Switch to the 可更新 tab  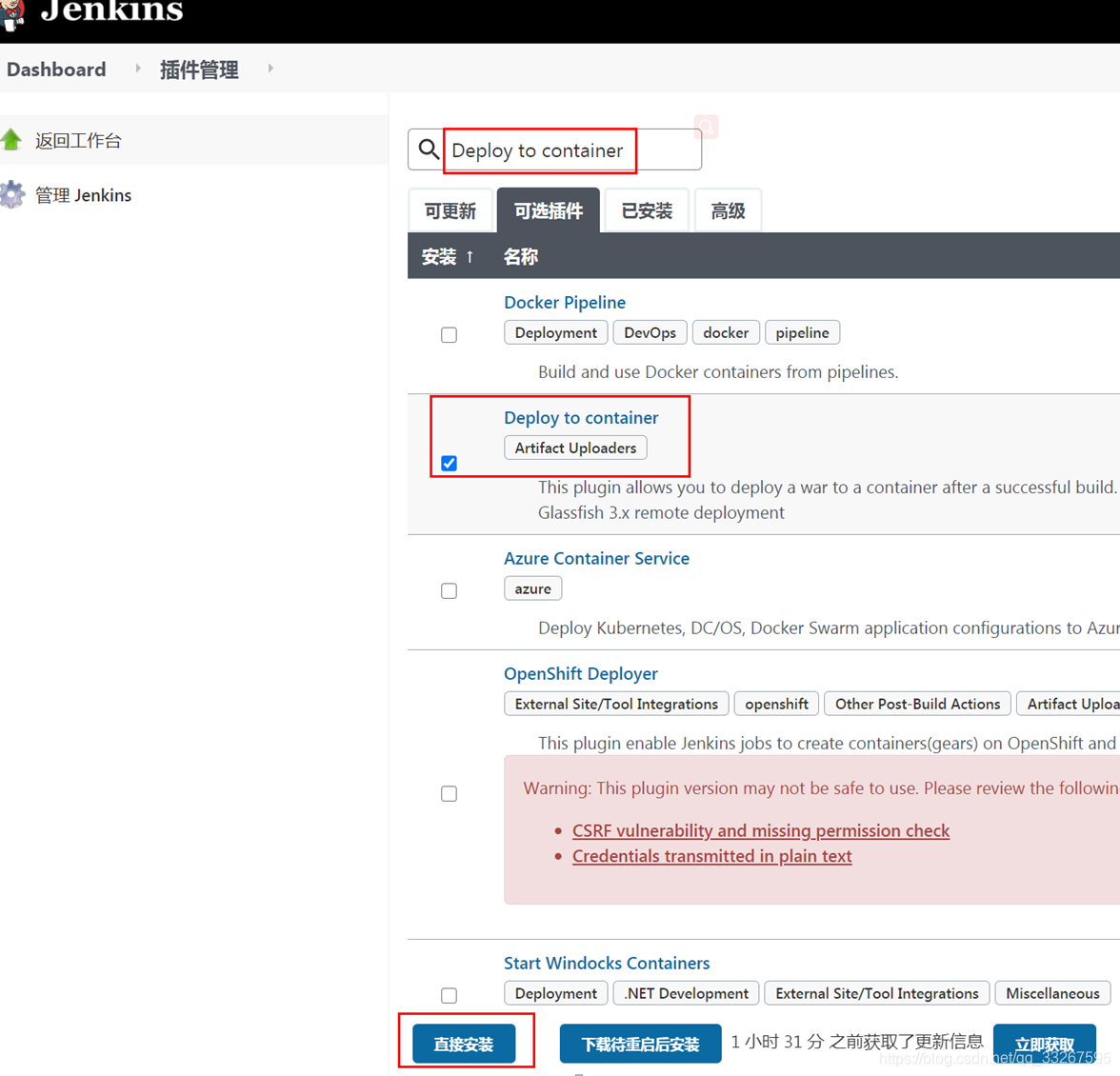[450, 210]
